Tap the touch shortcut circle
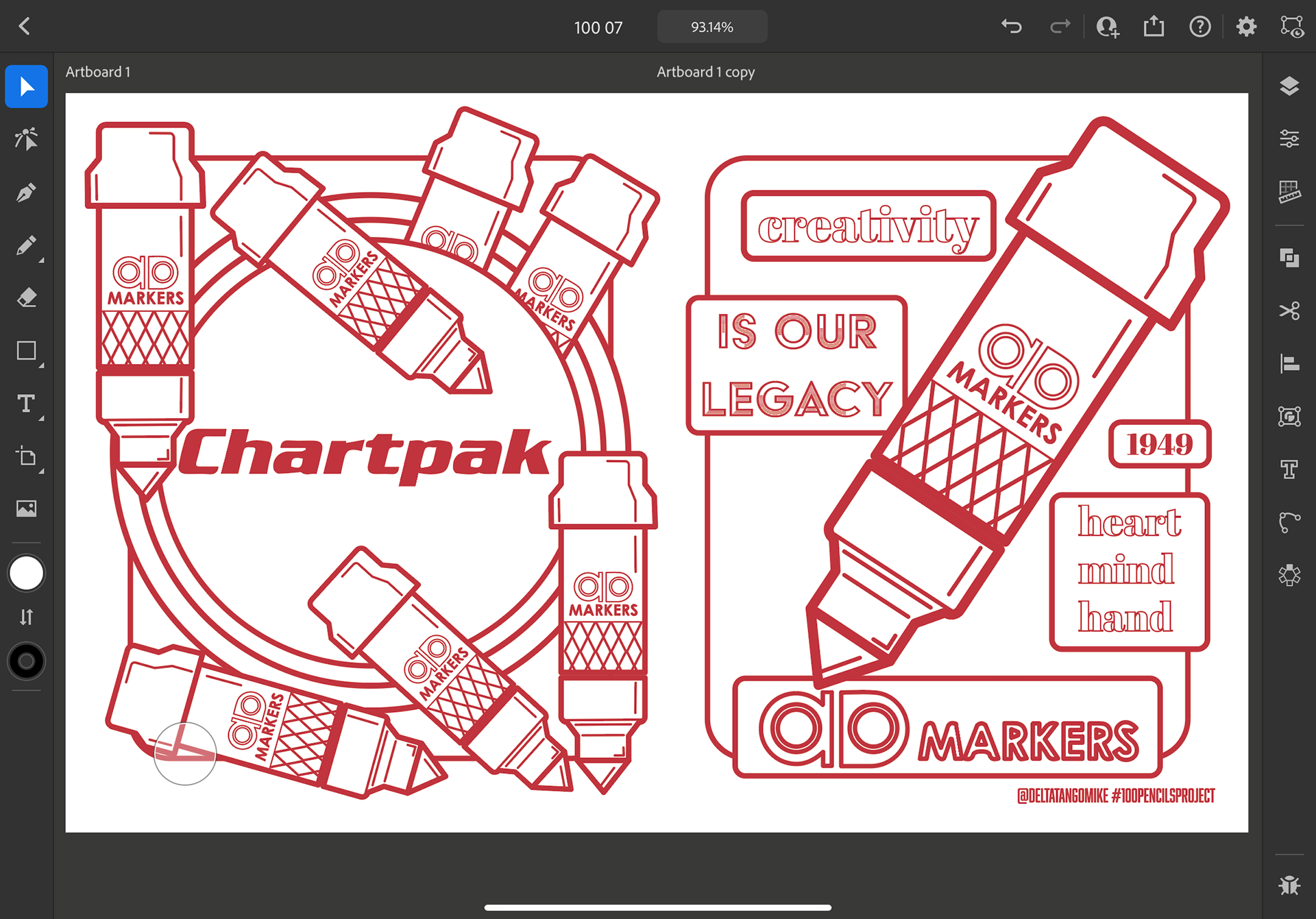This screenshot has width=1316, height=919. point(185,754)
